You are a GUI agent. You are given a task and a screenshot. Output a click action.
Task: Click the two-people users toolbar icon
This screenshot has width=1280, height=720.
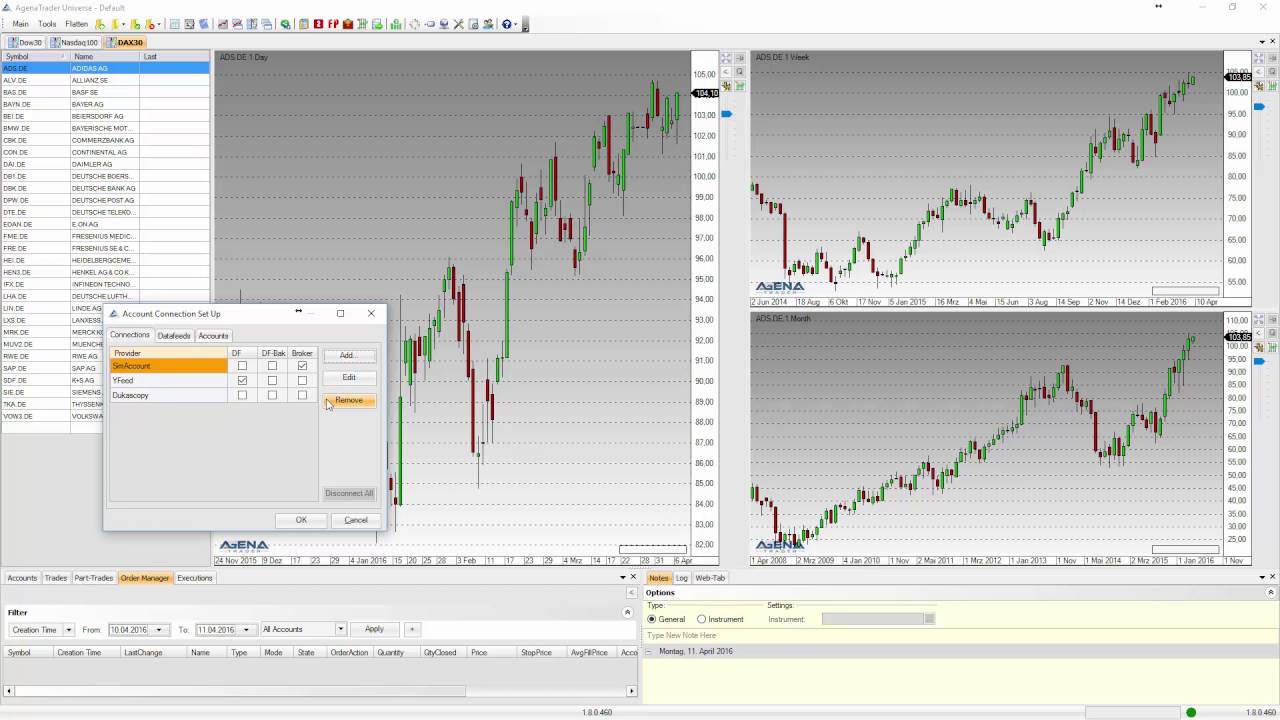pos(488,24)
